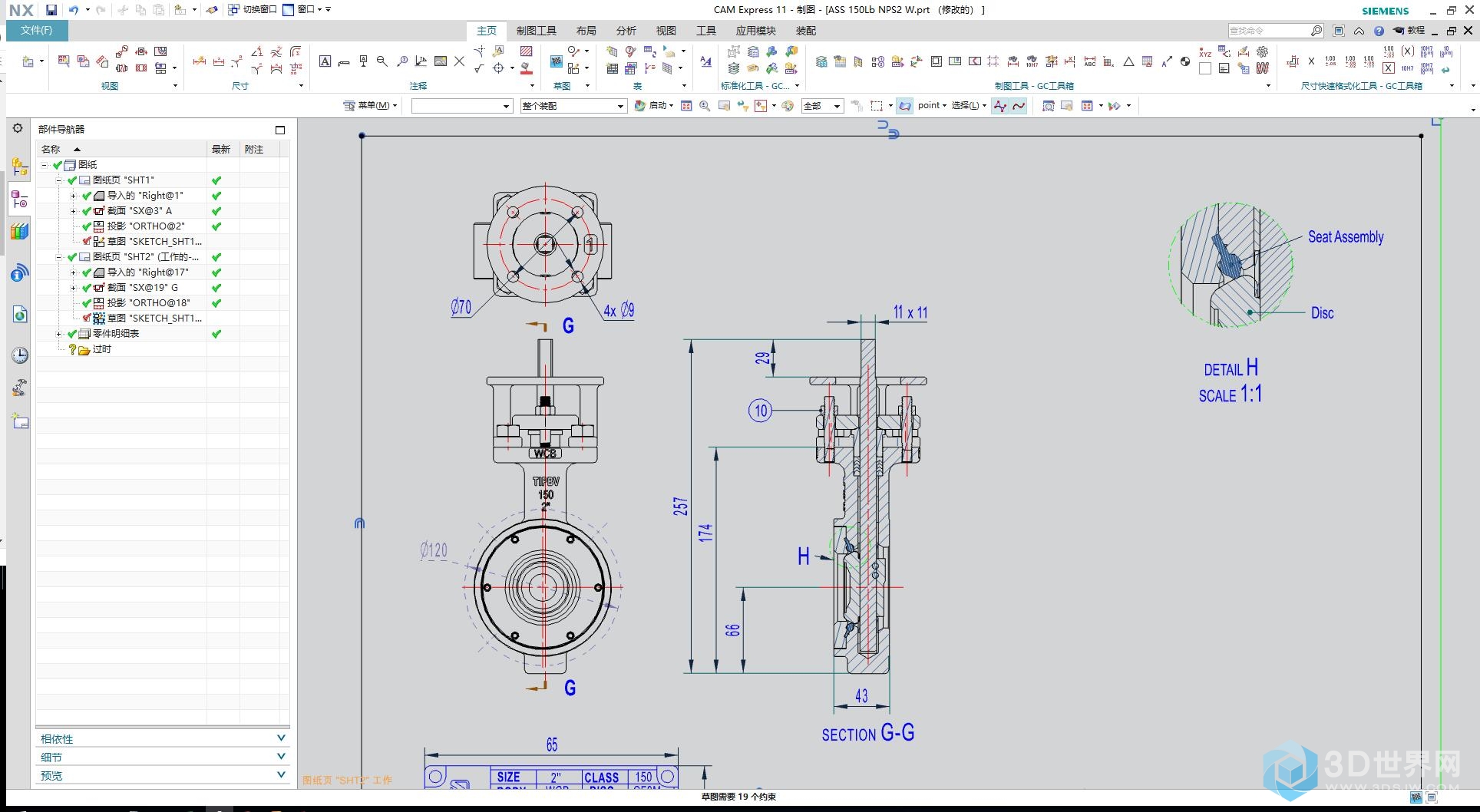The width and height of the screenshot is (1480, 812).
Task: Toggle check on 截面 "SX@19" G row
Action: click(x=87, y=288)
